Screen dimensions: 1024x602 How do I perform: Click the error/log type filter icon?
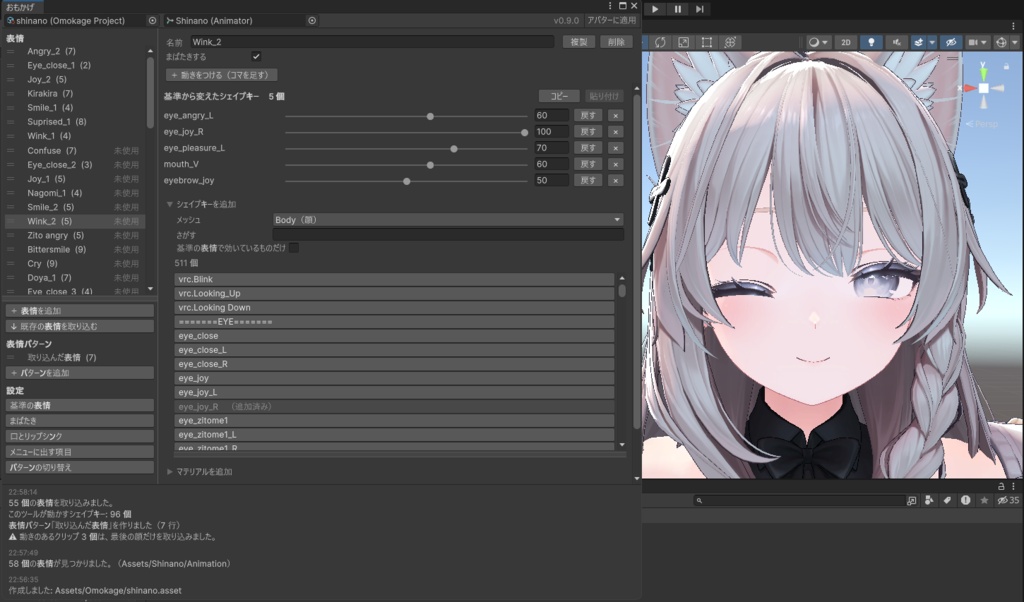(x=965, y=501)
